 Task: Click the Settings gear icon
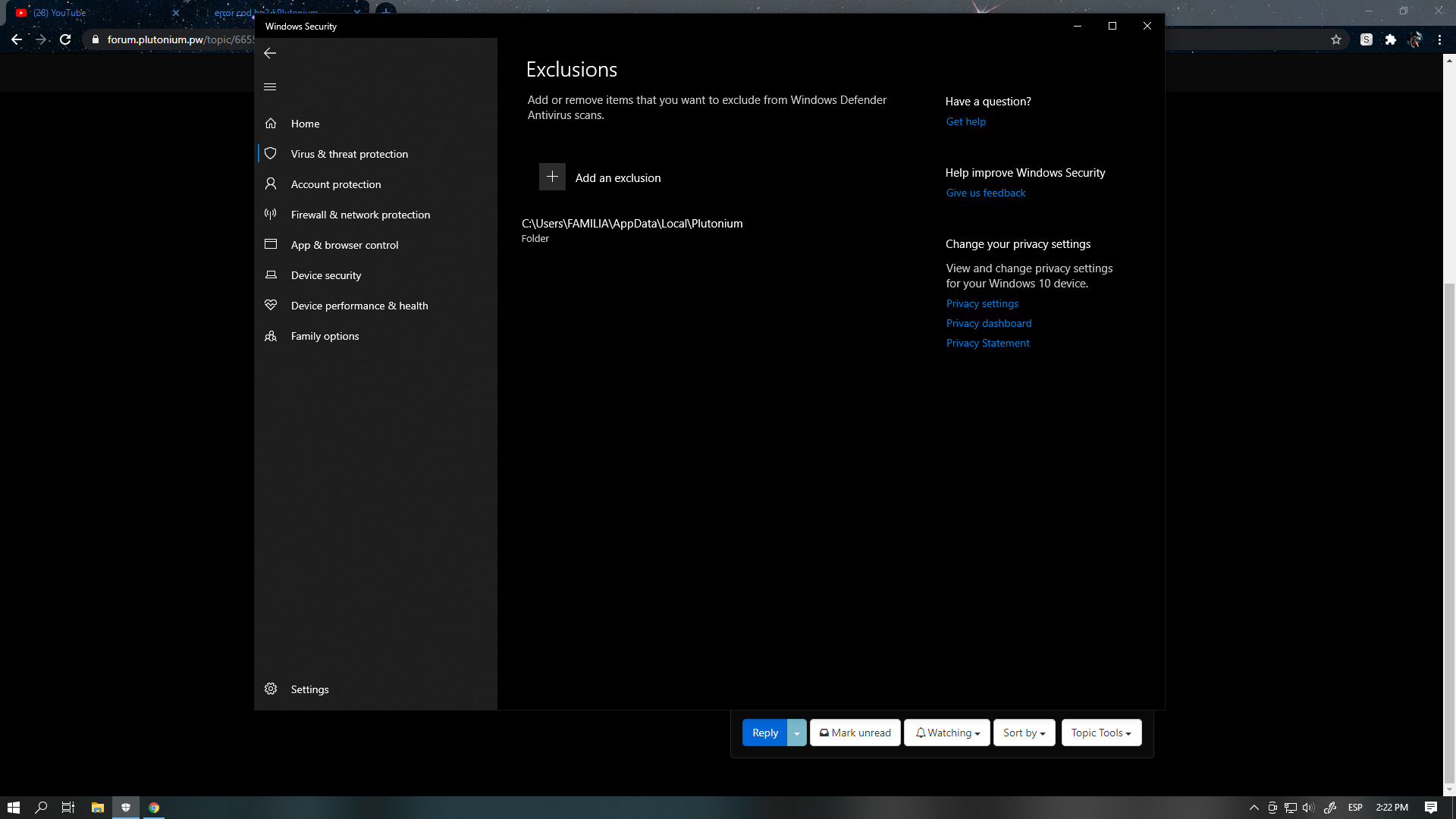pos(271,689)
